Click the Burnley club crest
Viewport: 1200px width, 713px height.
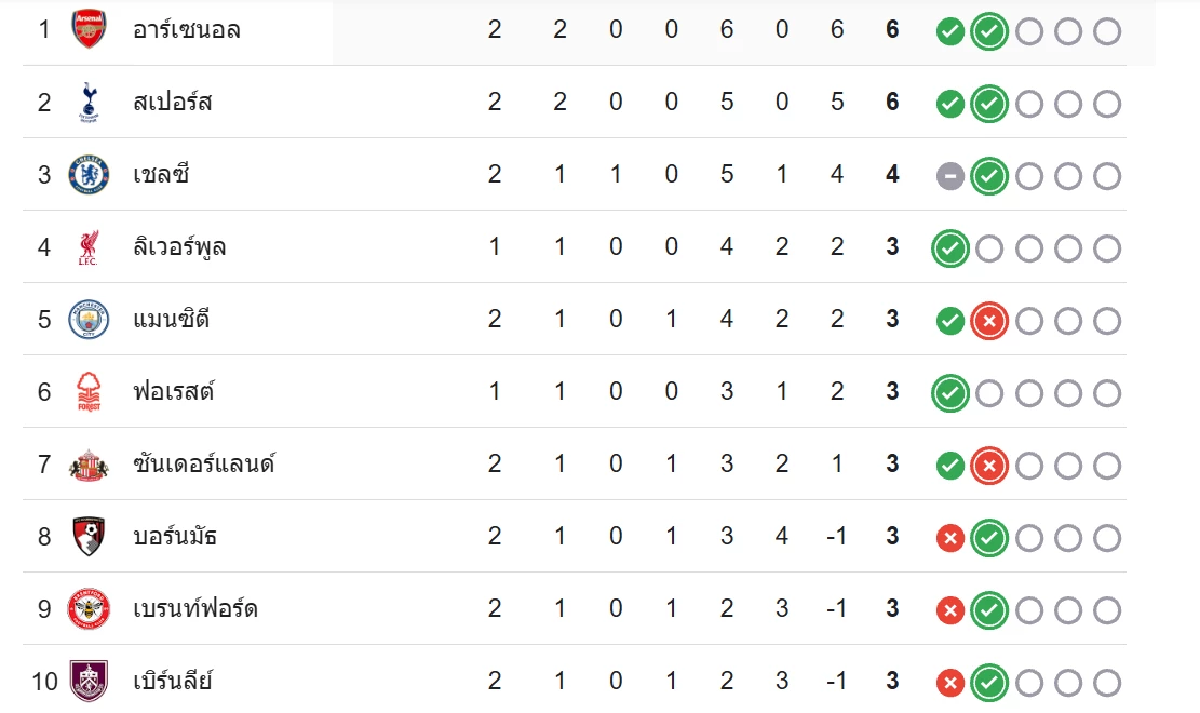88,681
